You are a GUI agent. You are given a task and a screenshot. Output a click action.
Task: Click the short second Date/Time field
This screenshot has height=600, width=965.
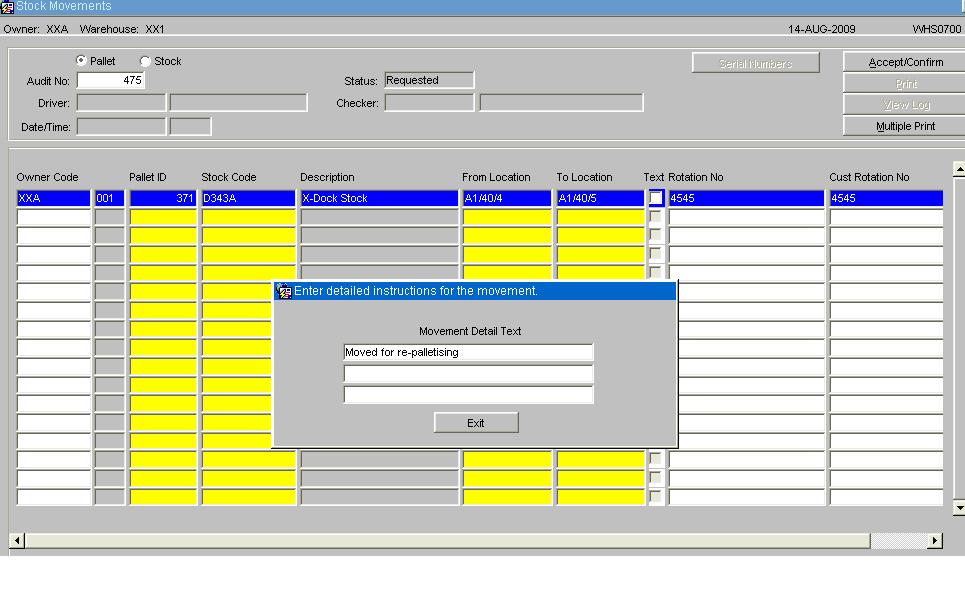(x=190, y=127)
